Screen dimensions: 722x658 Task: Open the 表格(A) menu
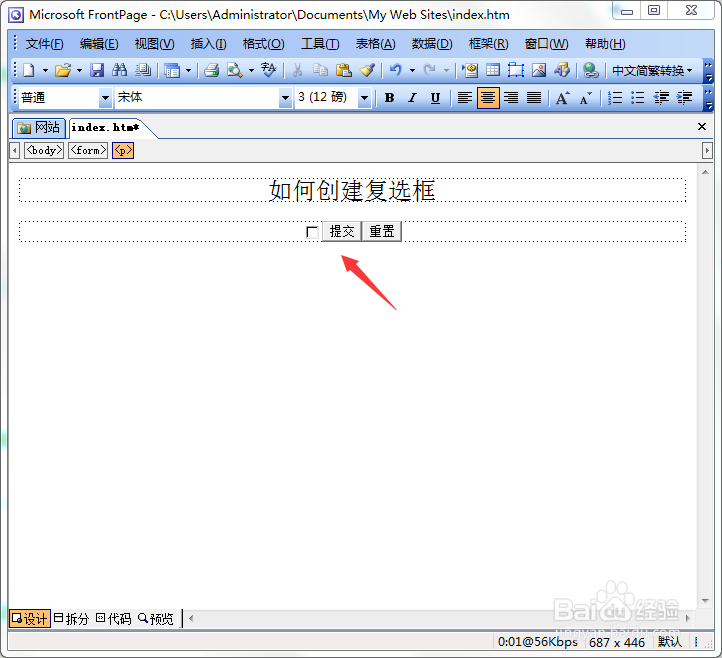click(375, 44)
